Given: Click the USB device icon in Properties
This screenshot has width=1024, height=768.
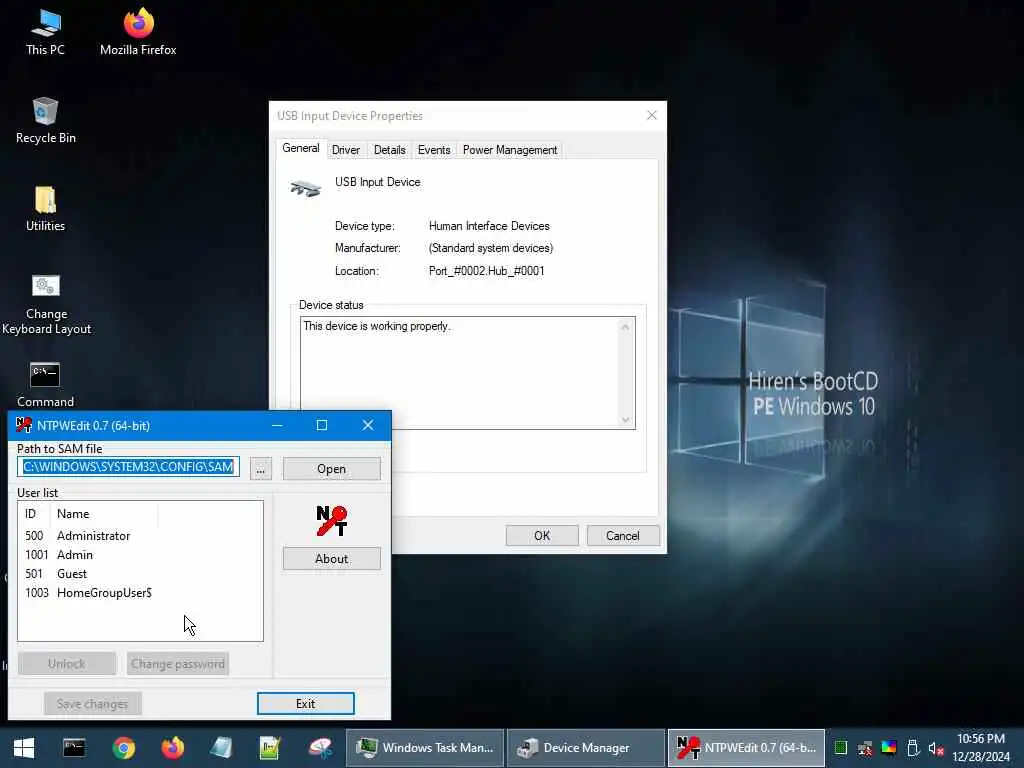Looking at the screenshot, I should pyautogui.click(x=306, y=189).
